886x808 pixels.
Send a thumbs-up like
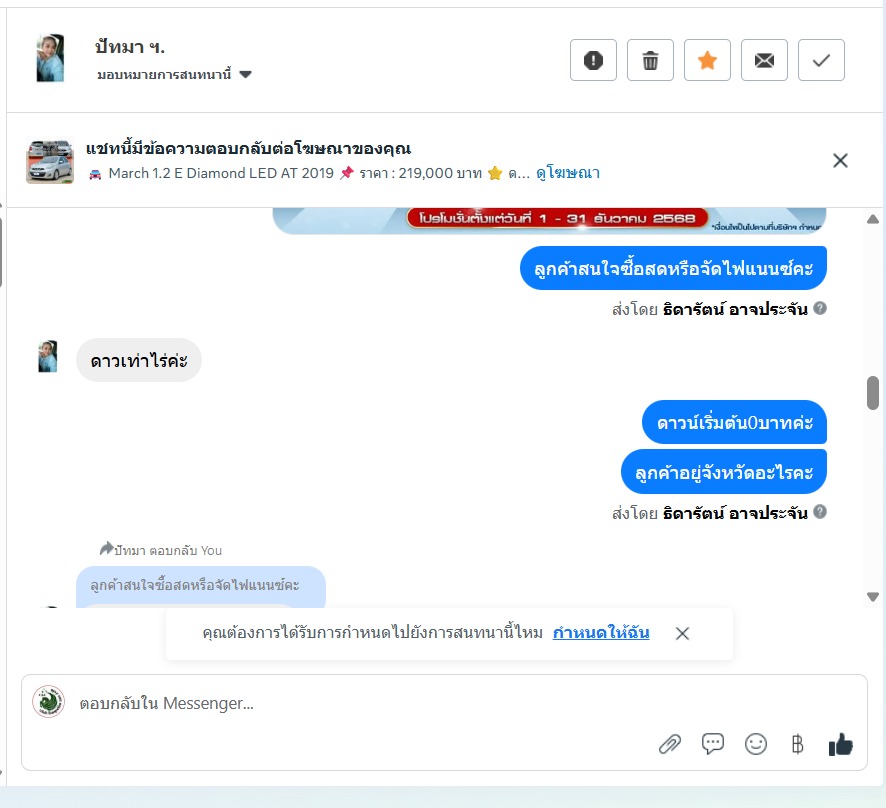840,744
